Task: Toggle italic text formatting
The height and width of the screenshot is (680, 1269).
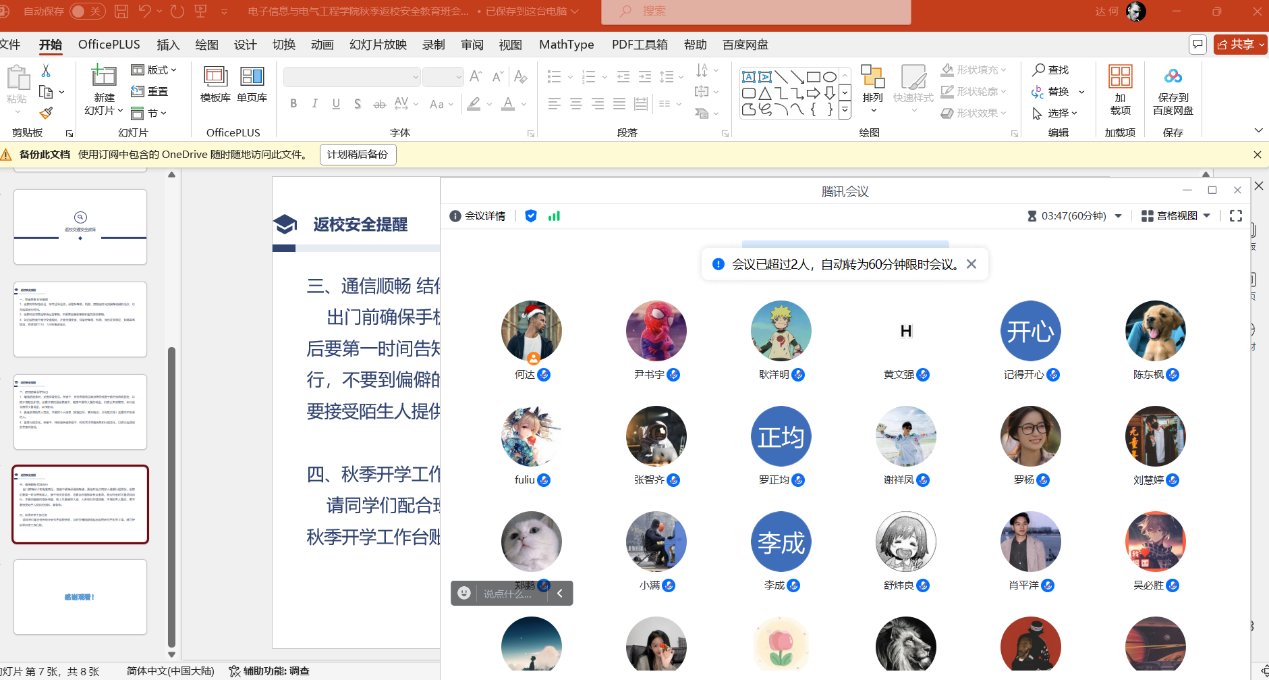Action: point(314,104)
